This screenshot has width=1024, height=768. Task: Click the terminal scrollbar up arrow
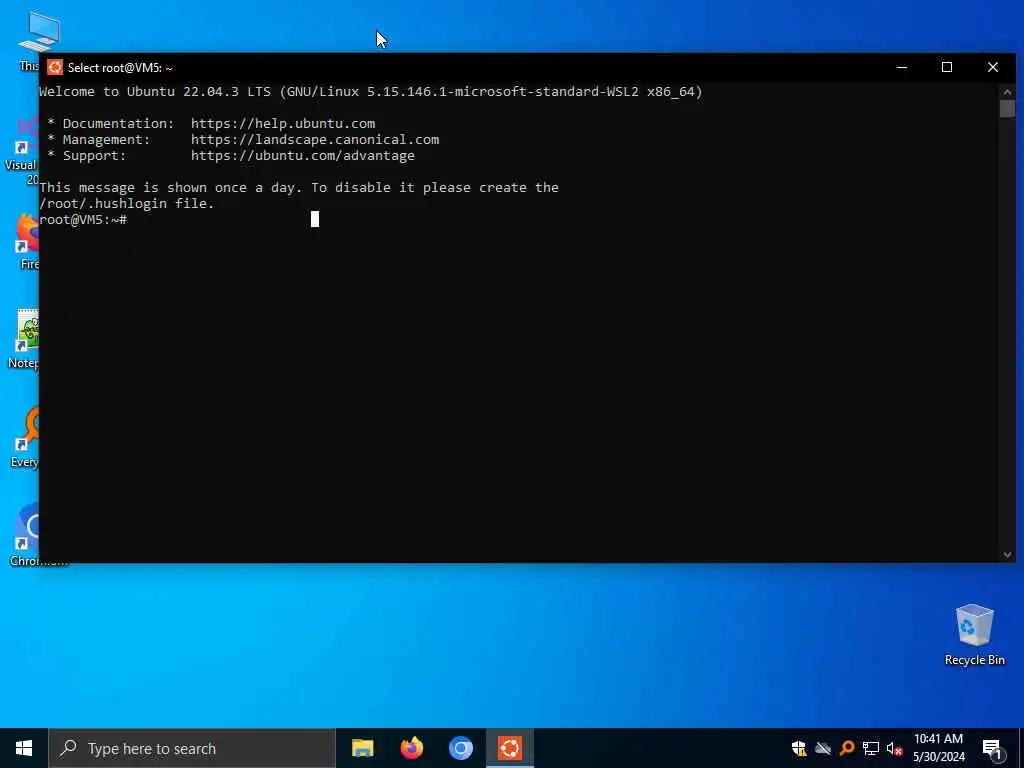pyautogui.click(x=1007, y=91)
